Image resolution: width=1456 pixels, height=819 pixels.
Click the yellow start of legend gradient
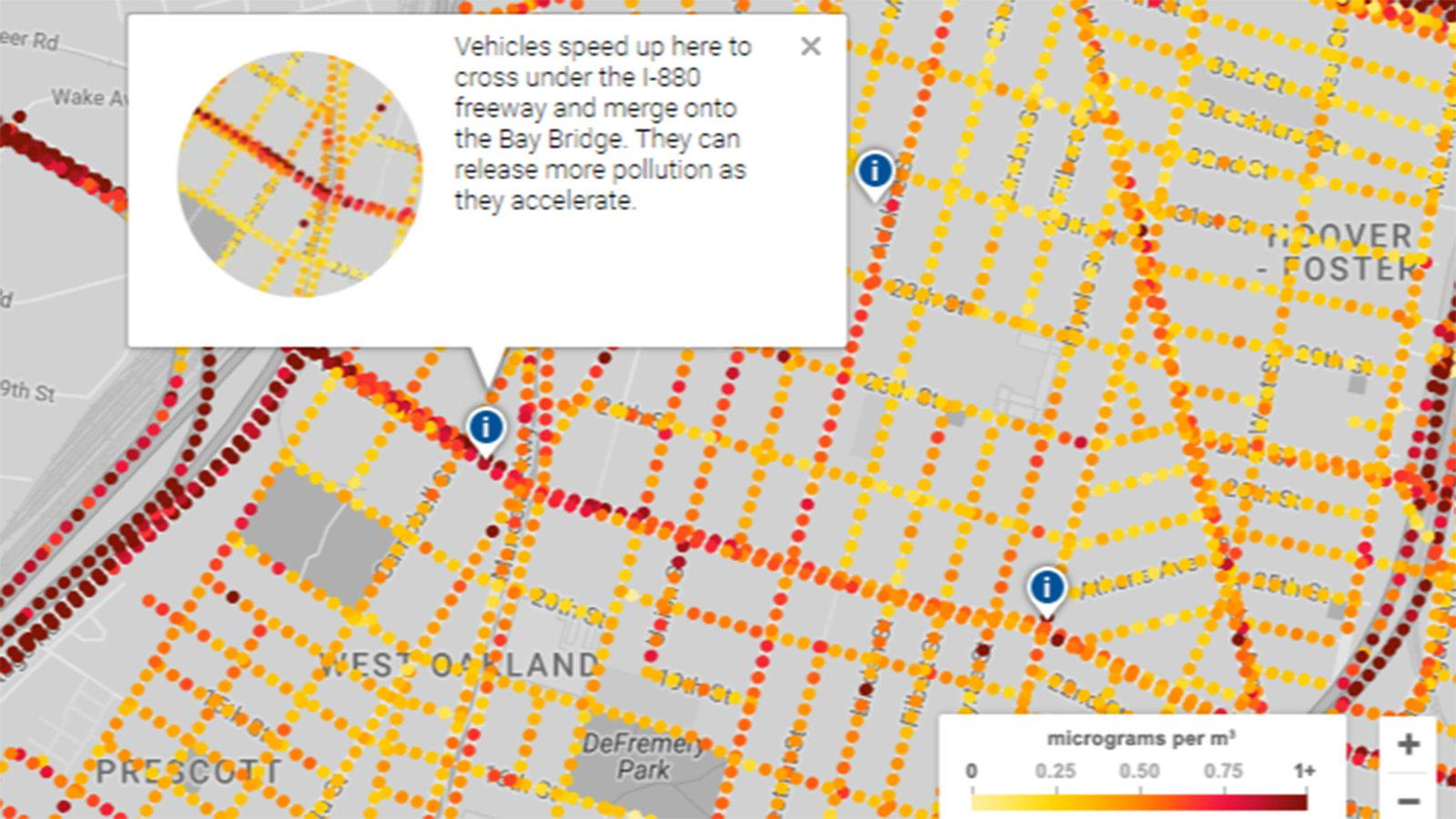tap(986, 803)
